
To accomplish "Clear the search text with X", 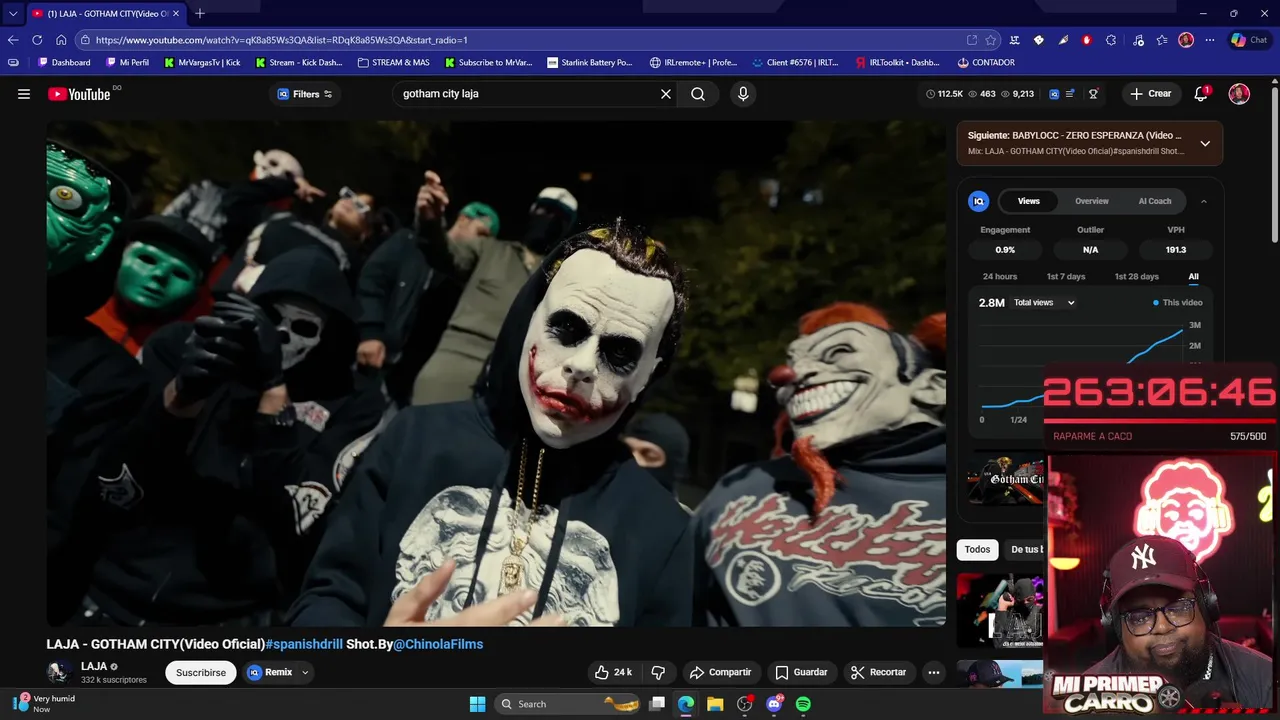I will click(x=666, y=94).
